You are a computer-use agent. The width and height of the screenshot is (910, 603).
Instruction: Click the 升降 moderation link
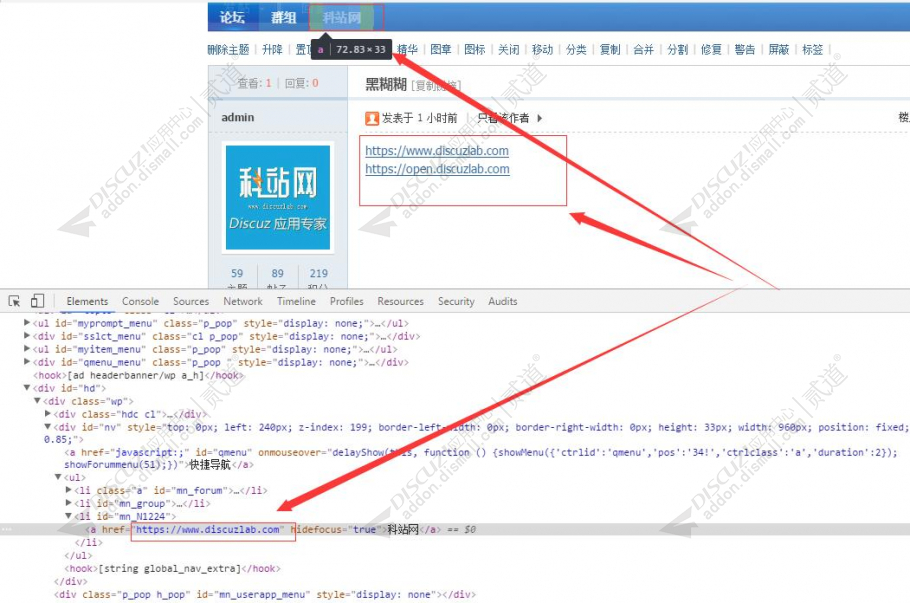click(x=272, y=50)
